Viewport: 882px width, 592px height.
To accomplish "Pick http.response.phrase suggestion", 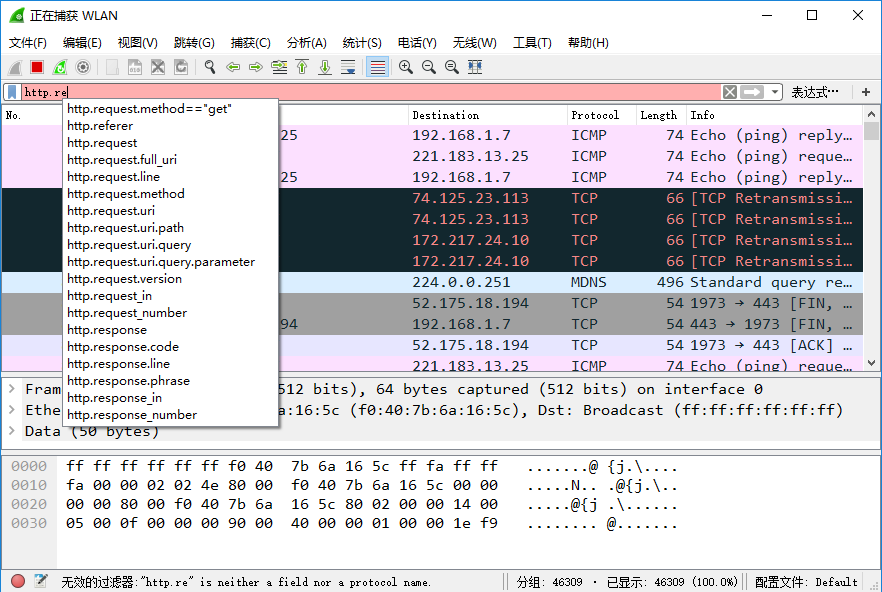I will coord(170,381).
